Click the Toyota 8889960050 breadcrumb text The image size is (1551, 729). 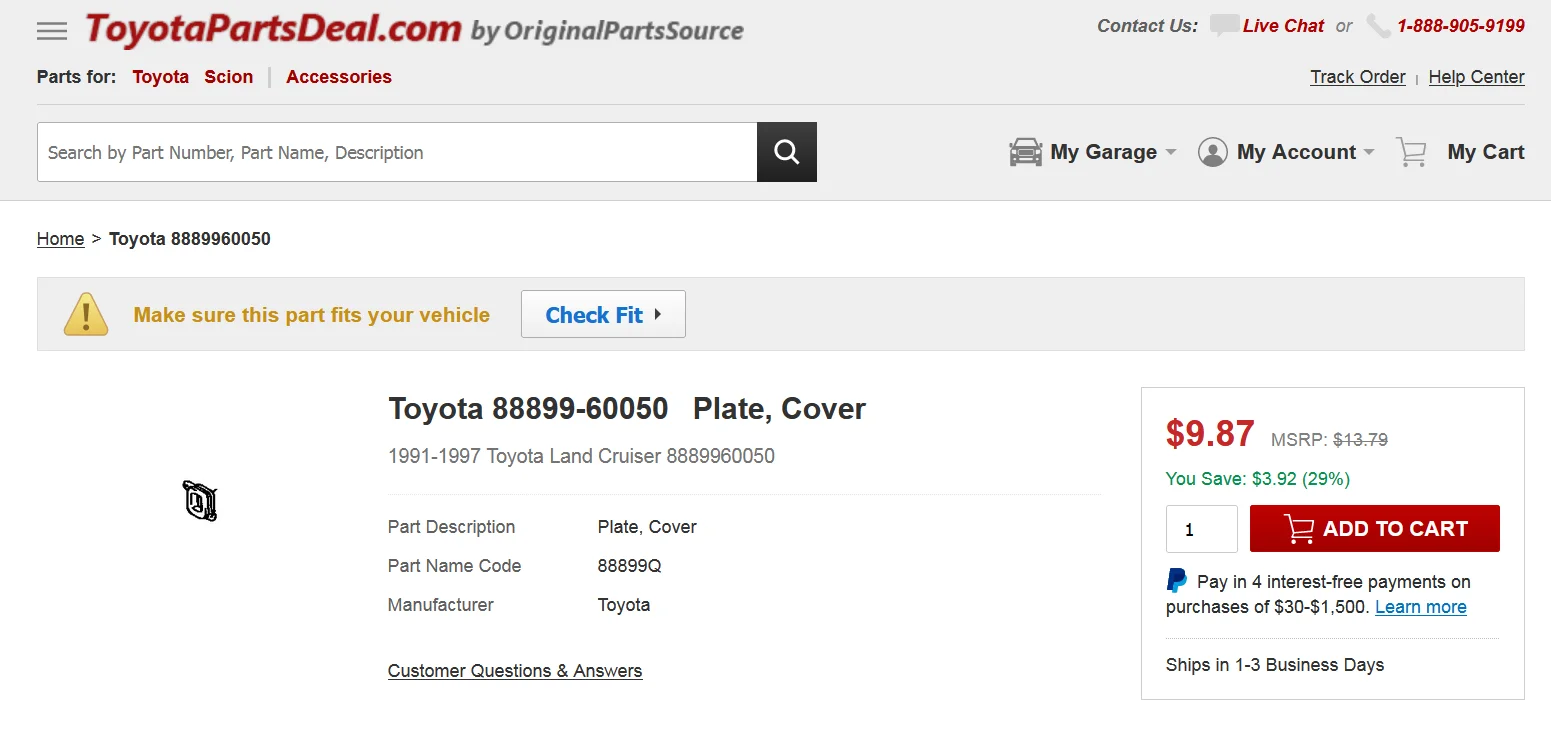(190, 239)
